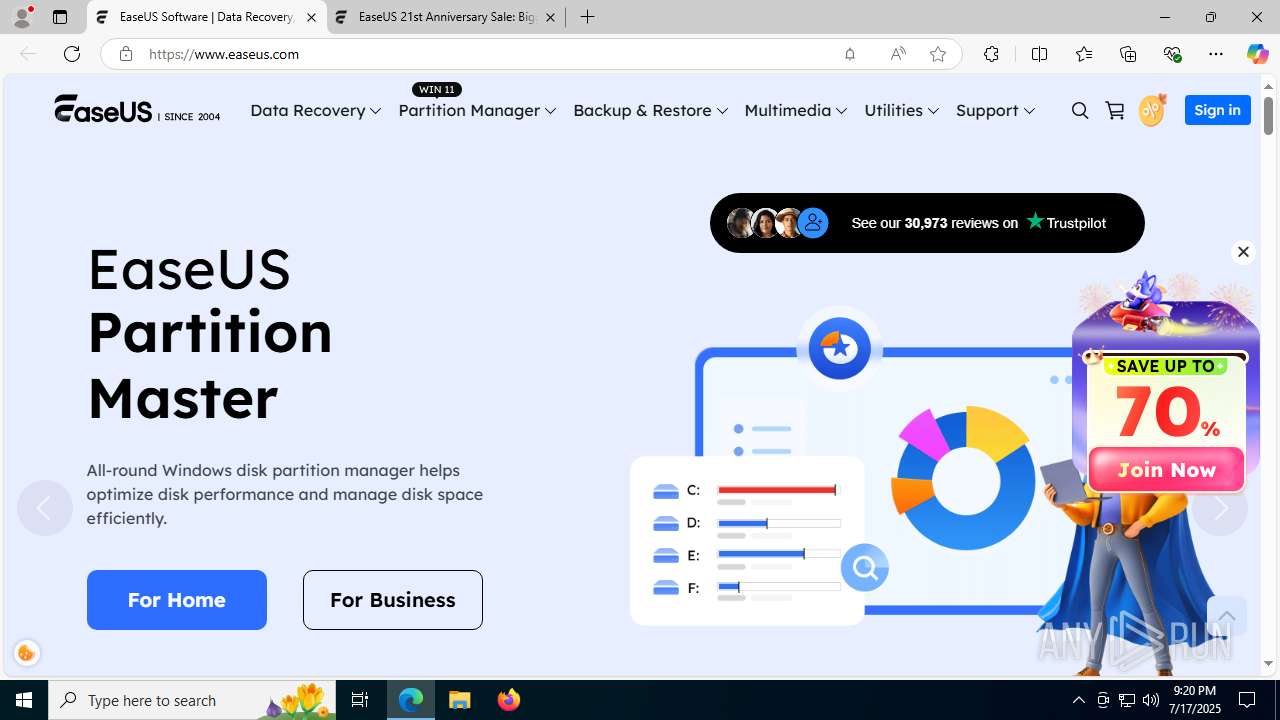Open File Explorer from the taskbar
Screen dimensions: 1280x720
click(x=460, y=700)
